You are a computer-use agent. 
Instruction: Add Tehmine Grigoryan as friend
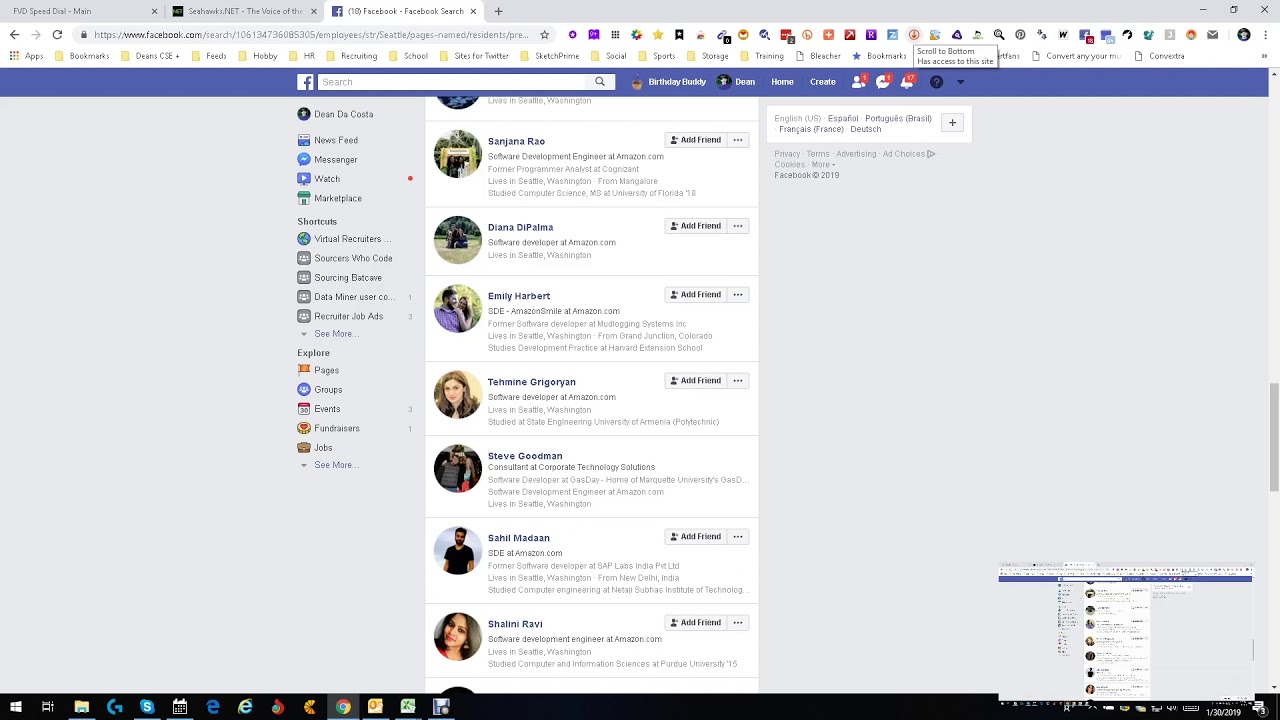pyautogui.click(x=695, y=381)
